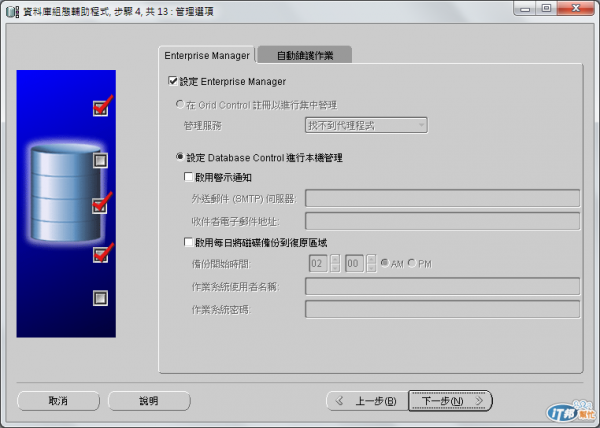Click the 收件者電子郵件地址 field

point(442,221)
